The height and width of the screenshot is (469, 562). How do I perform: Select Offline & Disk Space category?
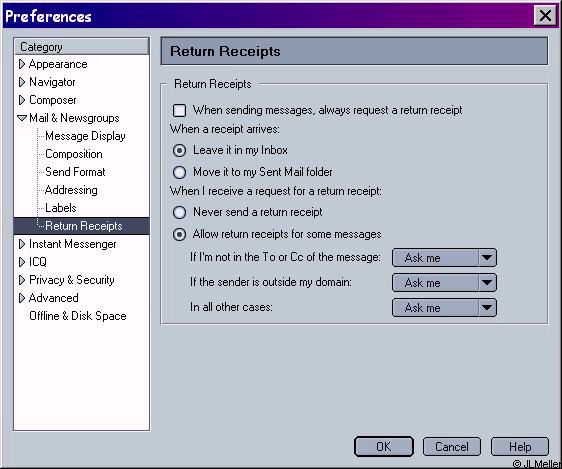[78, 316]
